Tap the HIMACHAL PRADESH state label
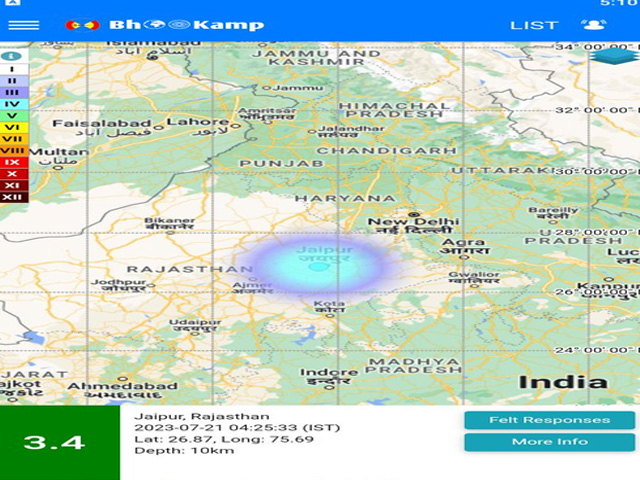This screenshot has width=640, height=480. pyautogui.click(x=394, y=110)
